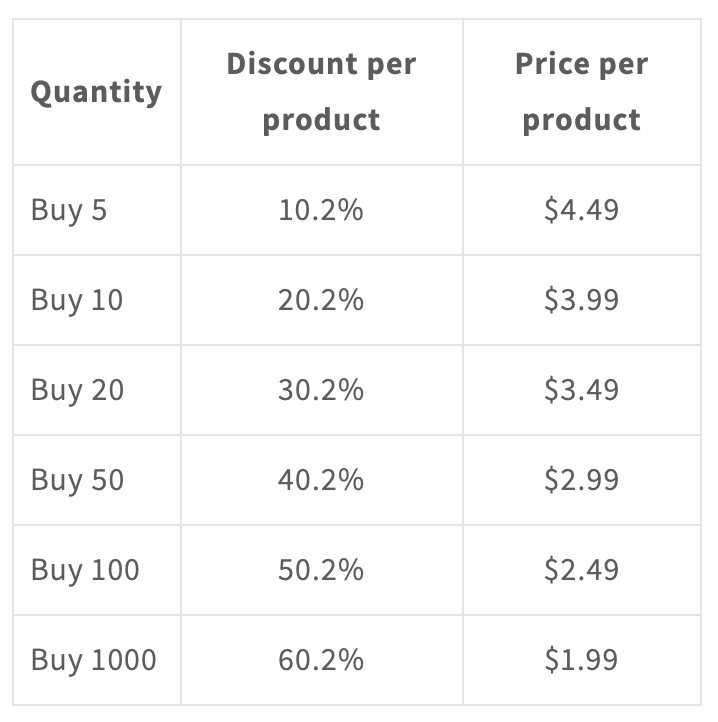Select the $4.49 price cell

point(582,210)
